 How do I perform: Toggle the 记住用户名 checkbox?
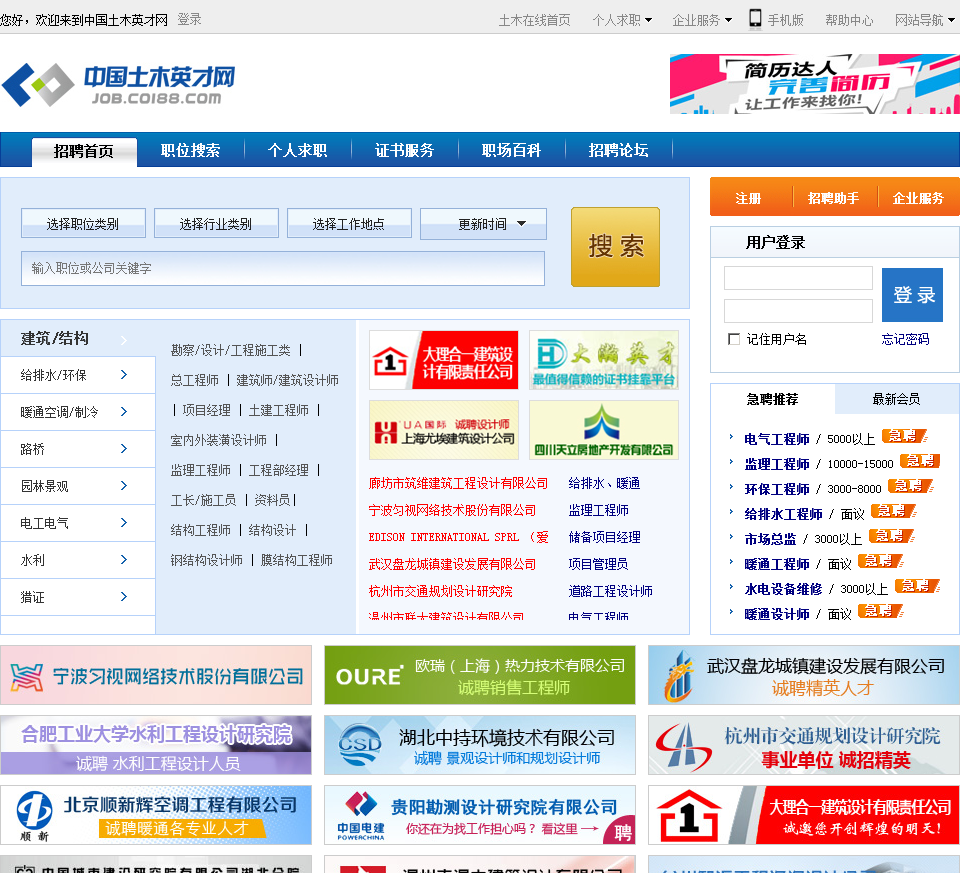[x=733, y=339]
